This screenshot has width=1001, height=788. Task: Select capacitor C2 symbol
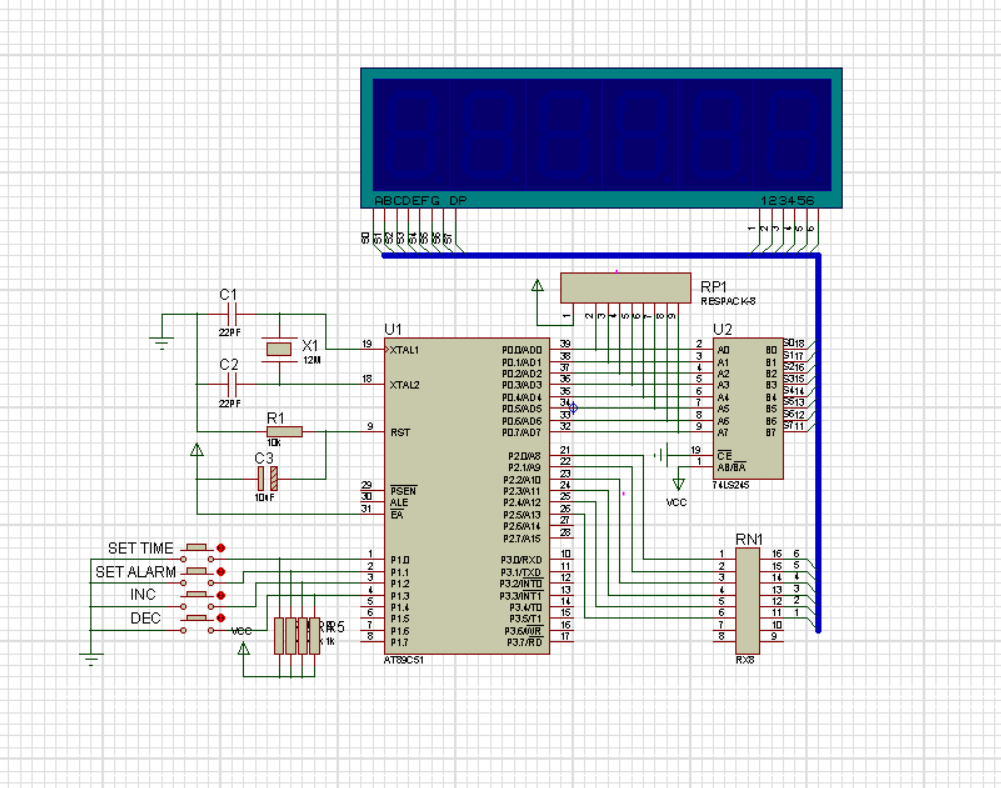[x=233, y=384]
